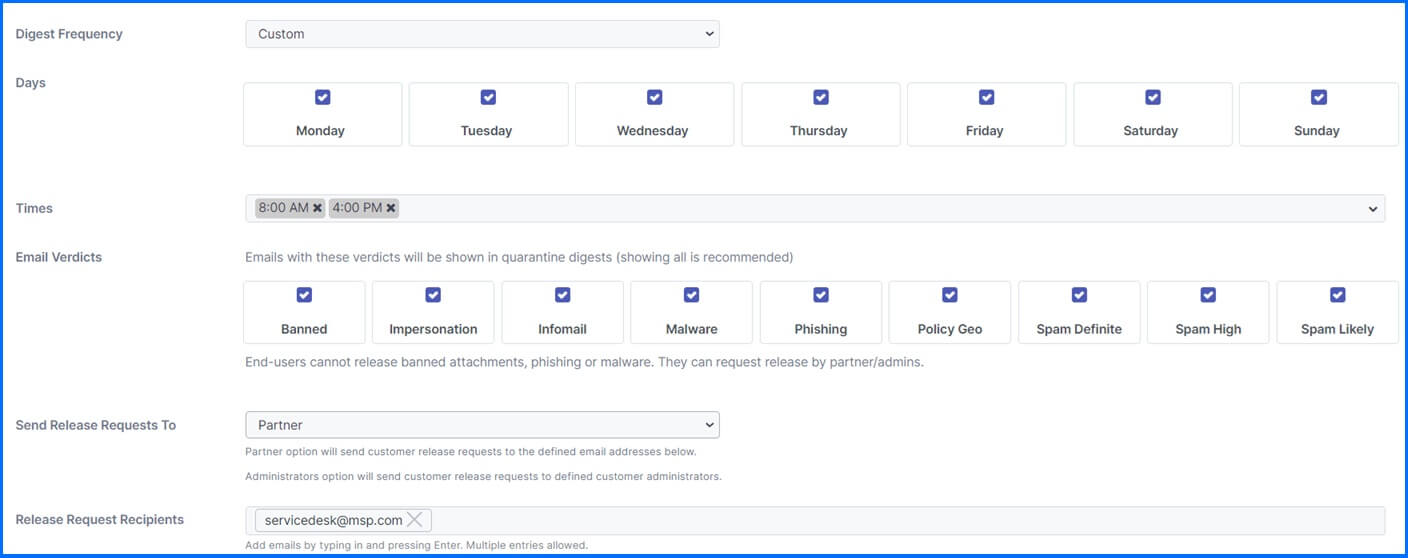1408x558 pixels.
Task: Uncheck the Phishing verdict checkbox
Action: pos(821,295)
